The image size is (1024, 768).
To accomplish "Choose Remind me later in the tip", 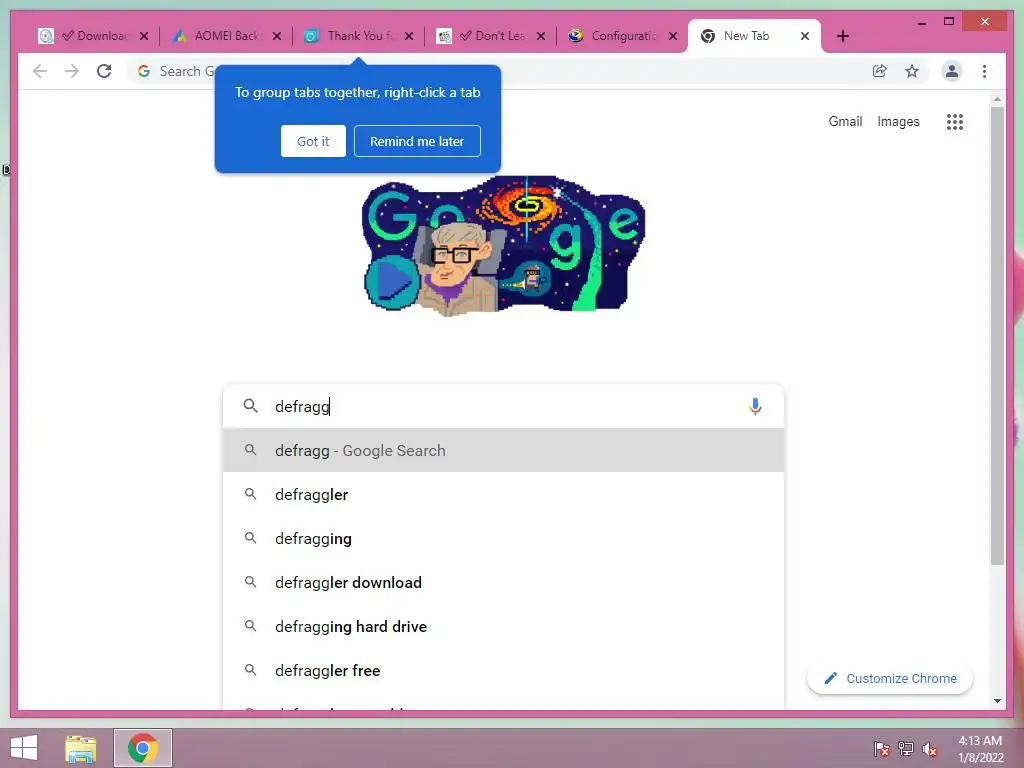I will click(417, 141).
